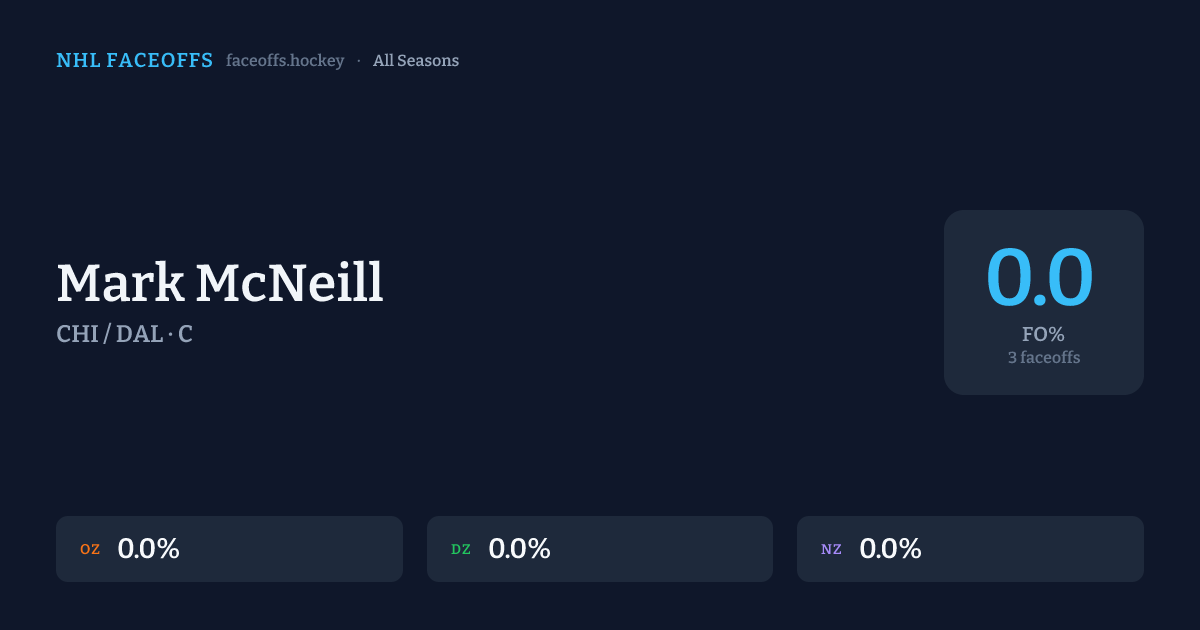The image size is (1200, 630).
Task: Click the purple NZ zone label
Action: point(831,549)
